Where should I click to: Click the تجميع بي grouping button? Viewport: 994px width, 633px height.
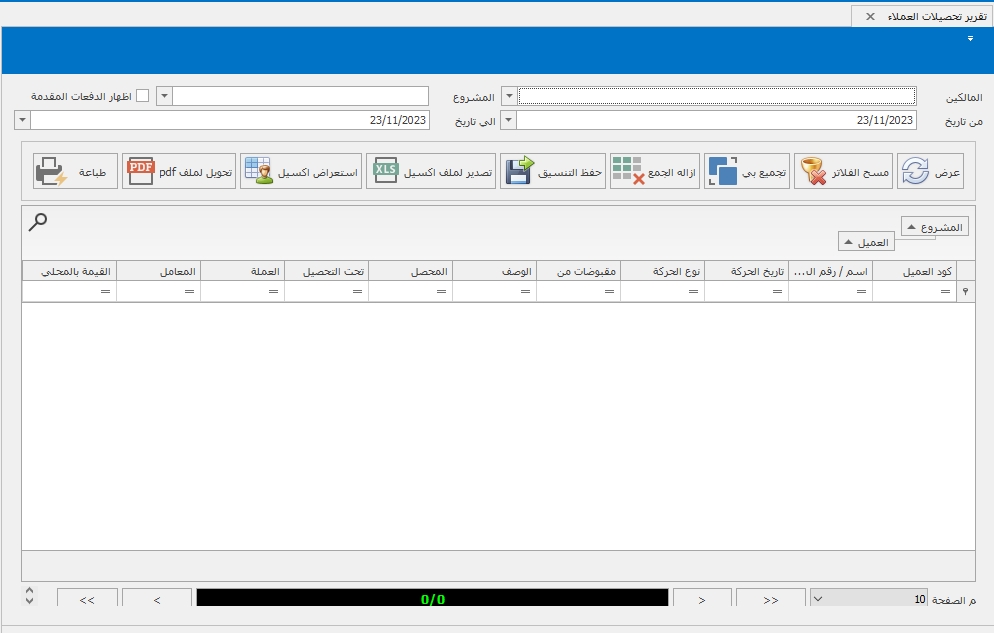747,172
